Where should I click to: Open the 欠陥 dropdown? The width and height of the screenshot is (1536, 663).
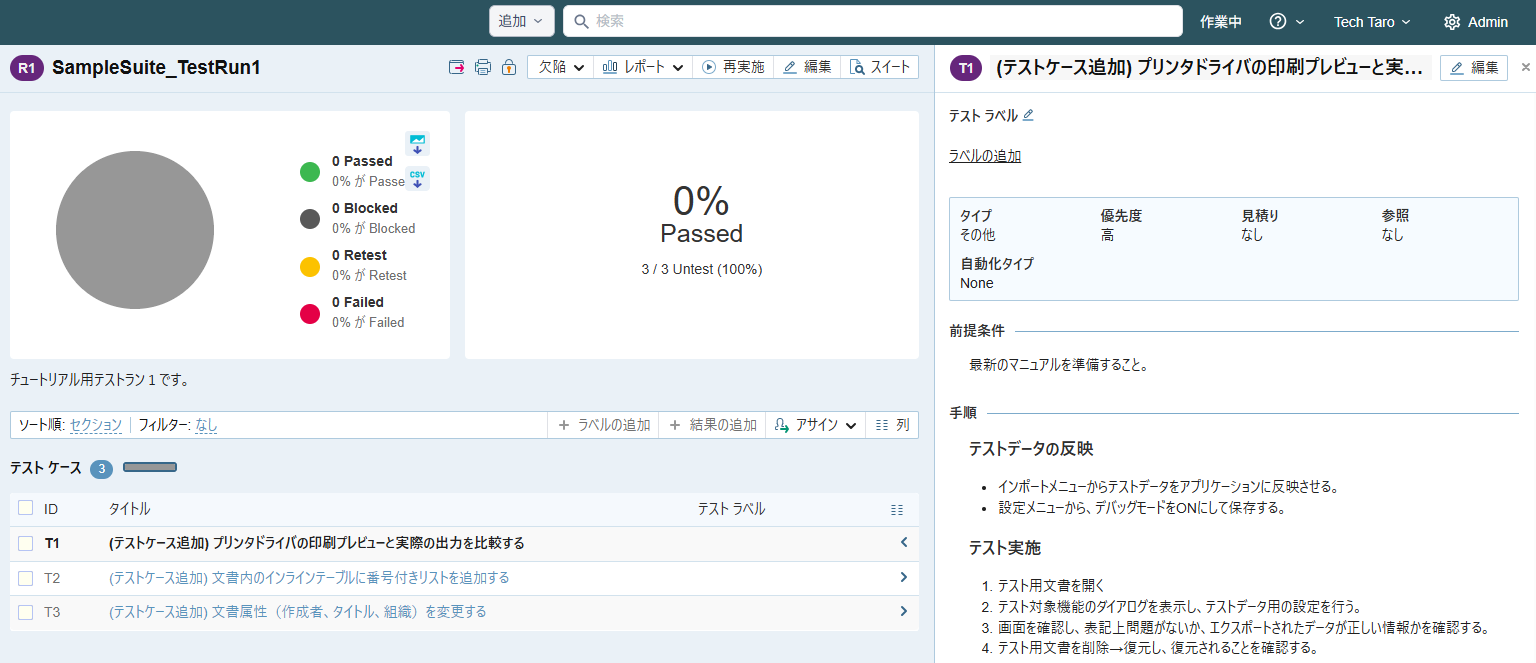point(560,67)
